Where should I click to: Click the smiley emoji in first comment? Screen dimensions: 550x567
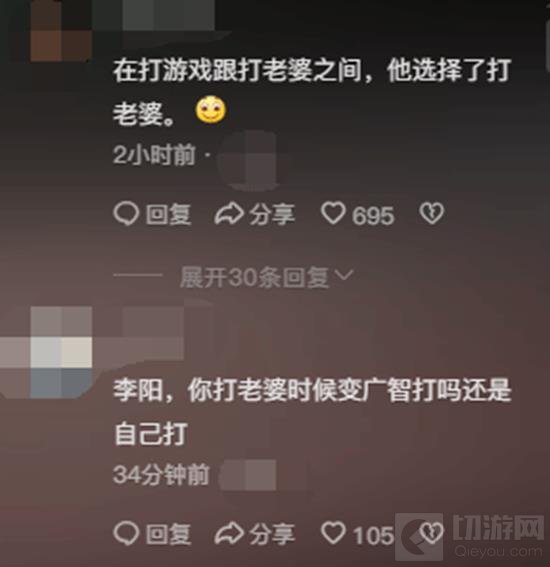211,110
